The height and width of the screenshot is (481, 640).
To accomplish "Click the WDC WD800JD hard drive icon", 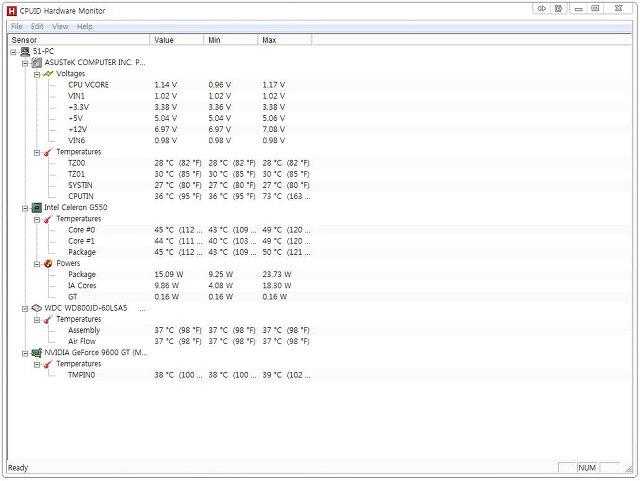I will [37, 308].
